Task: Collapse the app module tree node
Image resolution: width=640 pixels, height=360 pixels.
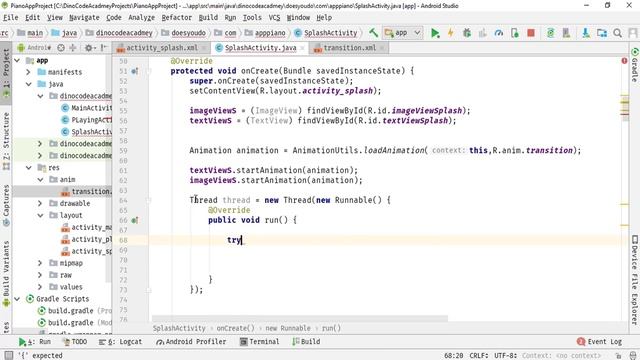Action: (x=17, y=60)
